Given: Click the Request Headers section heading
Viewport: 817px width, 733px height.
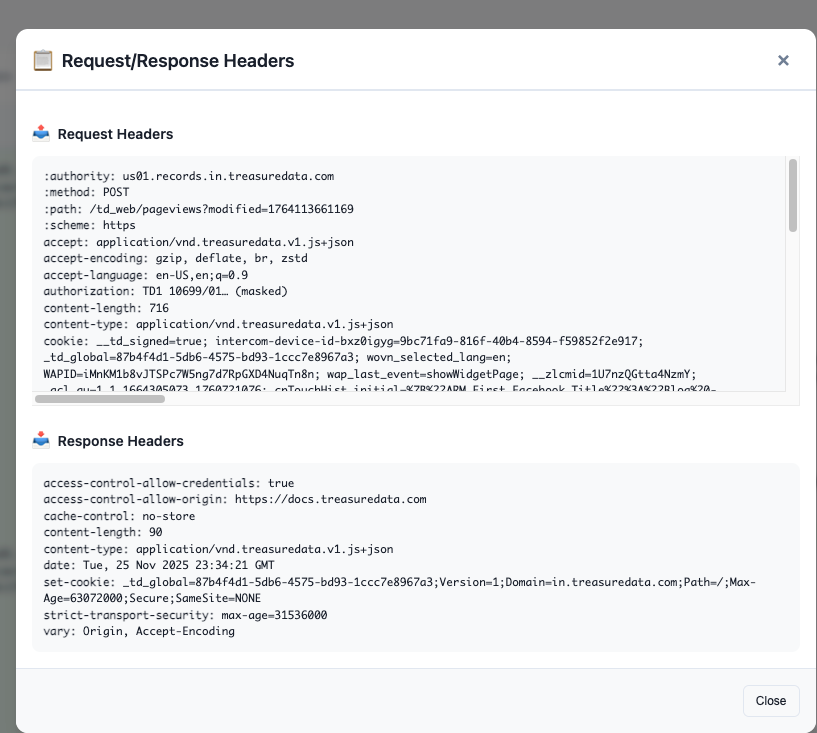Looking at the screenshot, I should [115, 134].
